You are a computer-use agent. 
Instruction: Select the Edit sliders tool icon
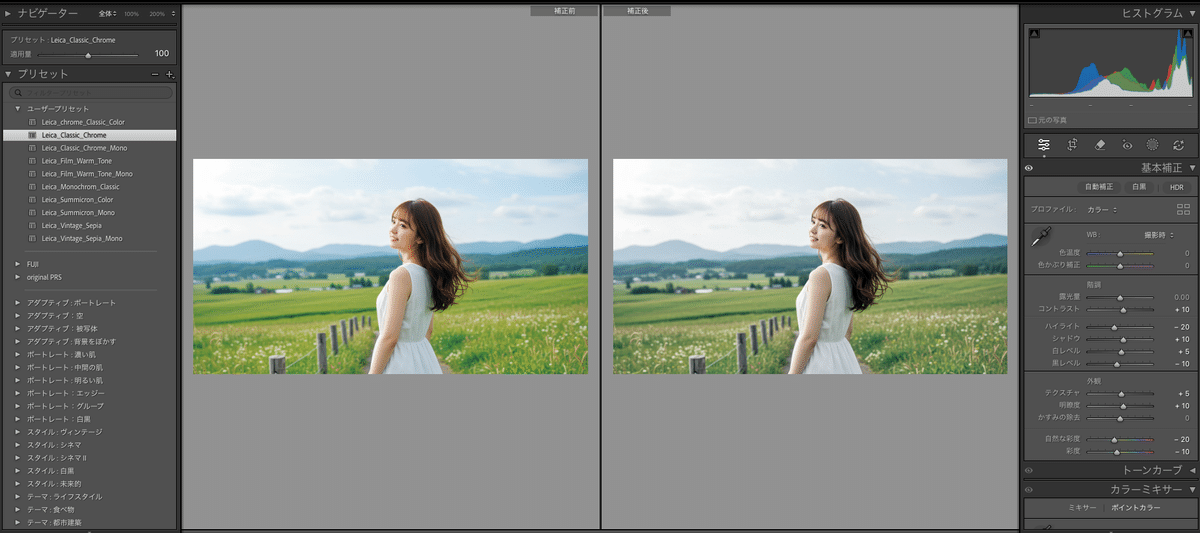(x=1044, y=145)
